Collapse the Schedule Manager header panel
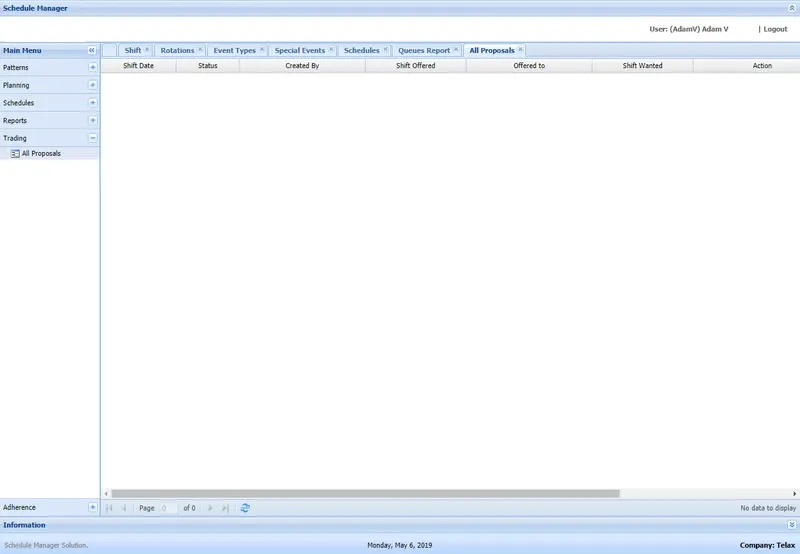 click(x=792, y=8)
